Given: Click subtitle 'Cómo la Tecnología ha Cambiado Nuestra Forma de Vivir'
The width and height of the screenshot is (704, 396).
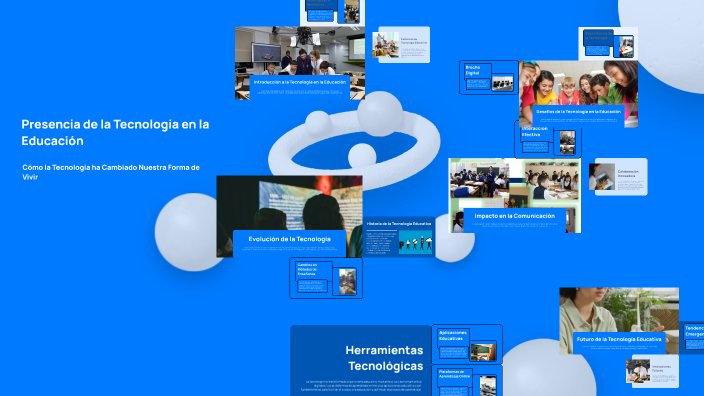Looking at the screenshot, I should (111, 172).
